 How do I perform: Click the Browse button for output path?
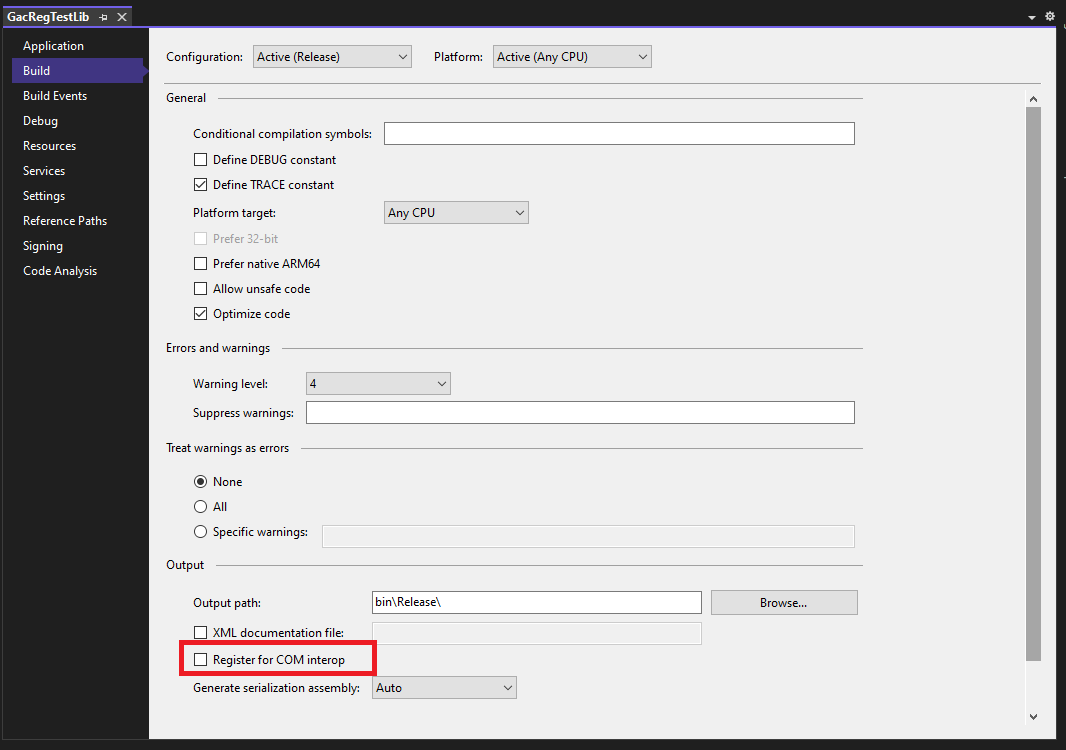[x=784, y=602]
